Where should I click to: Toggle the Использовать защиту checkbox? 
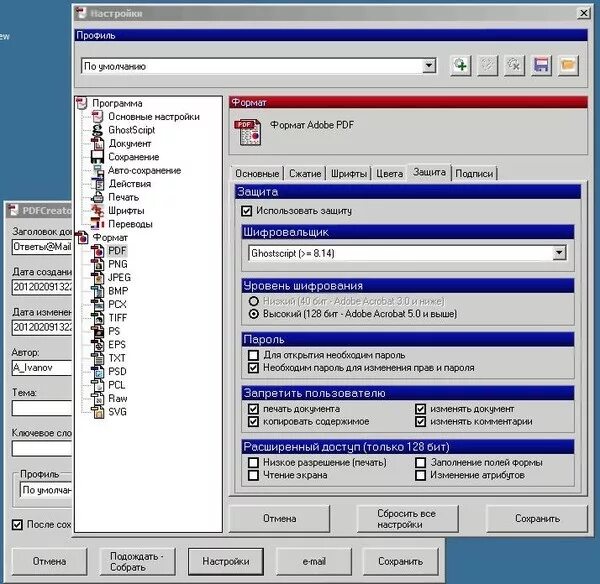[247, 211]
